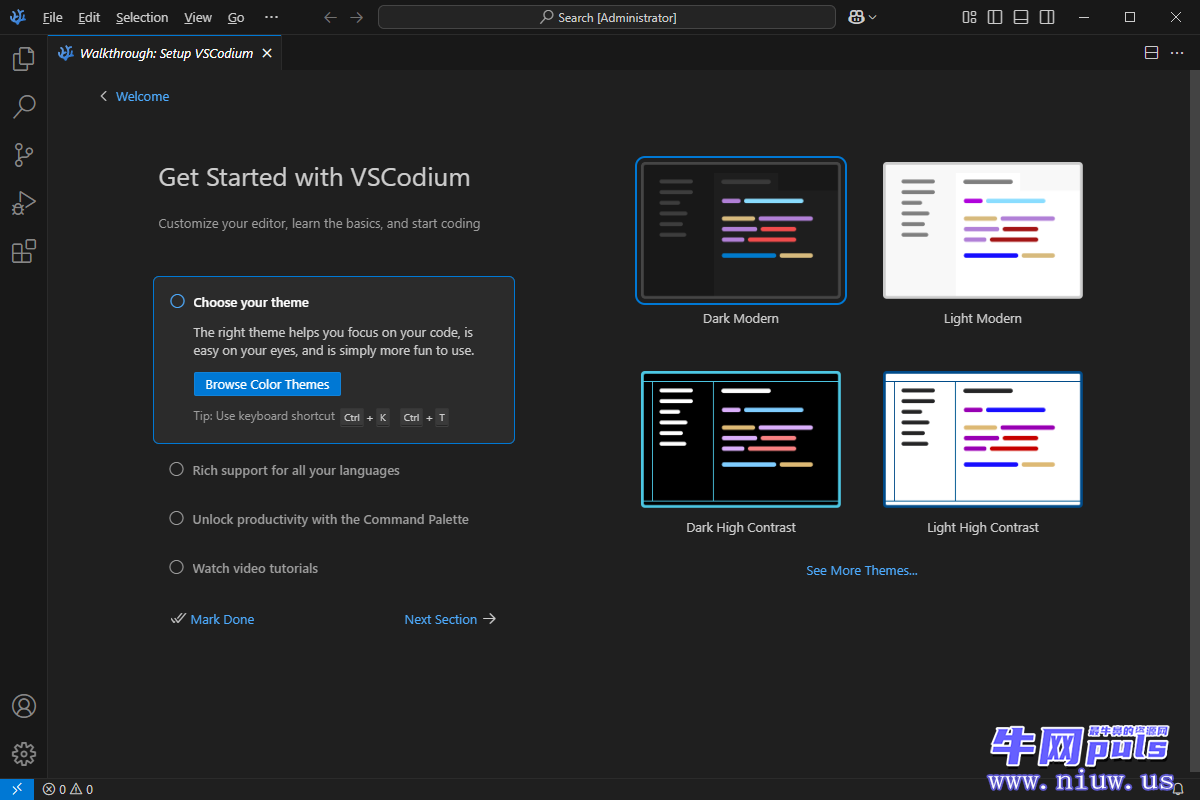
Task: Open the Source Control view
Action: [23, 154]
